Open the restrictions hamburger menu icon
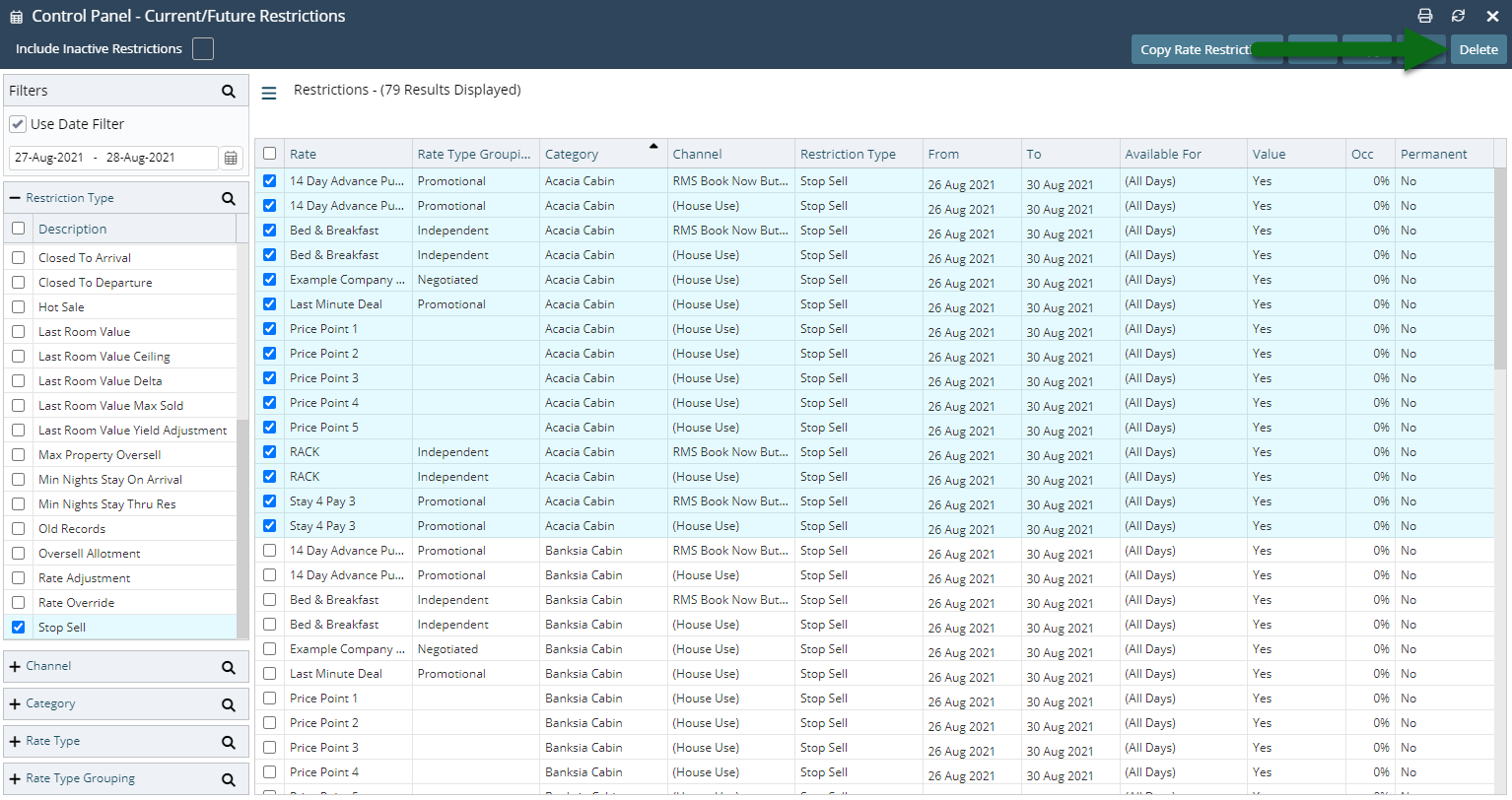 [268, 93]
